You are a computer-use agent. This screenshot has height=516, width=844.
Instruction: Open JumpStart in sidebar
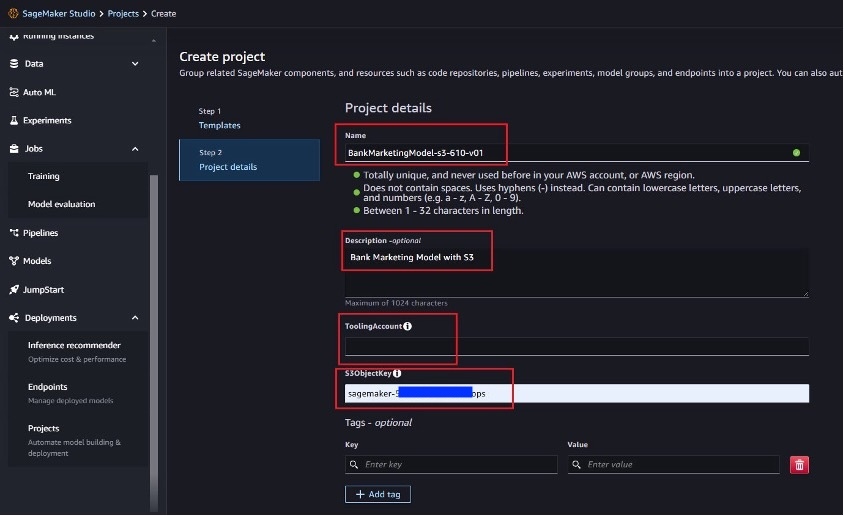pyautogui.click(x=43, y=289)
